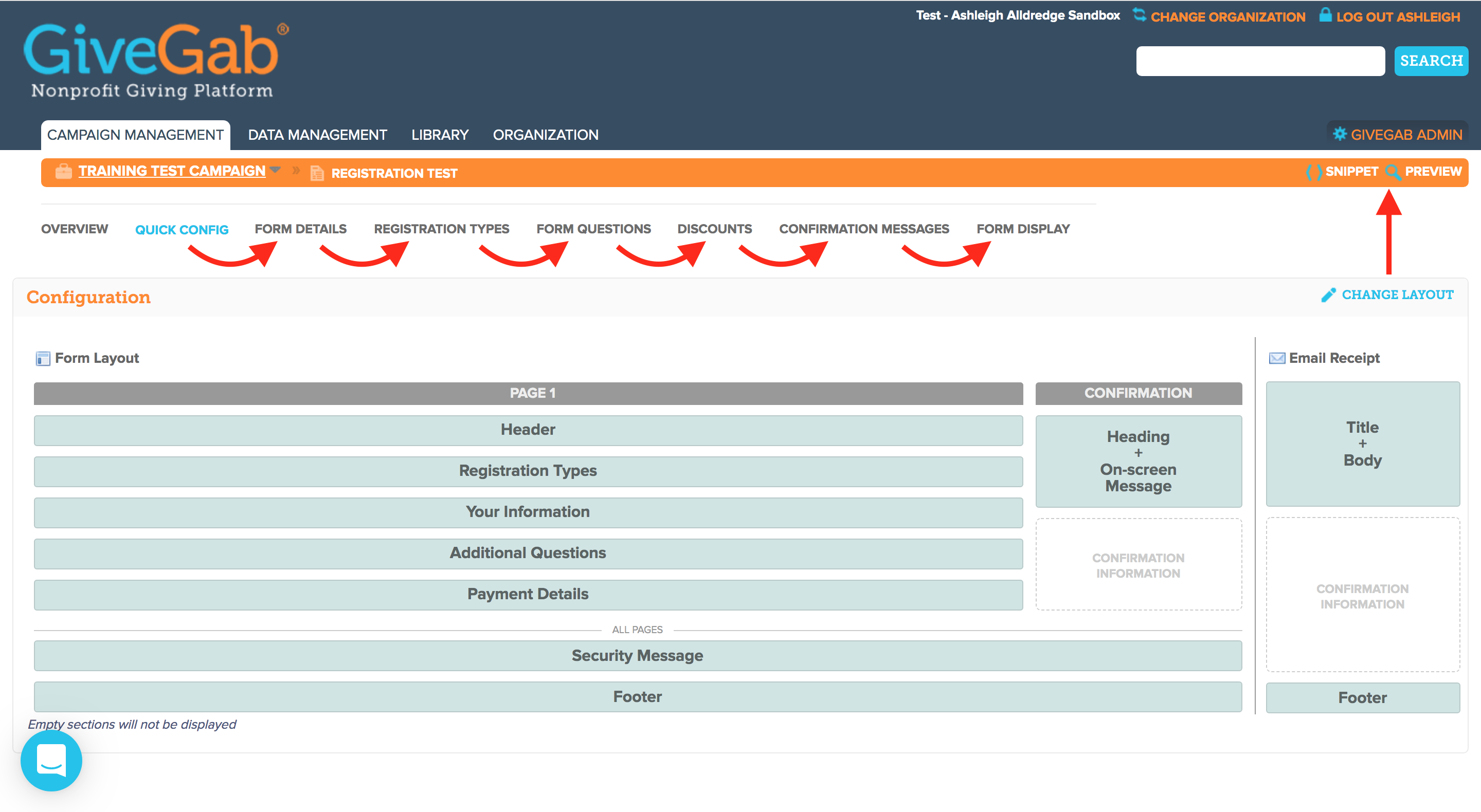Click the GiveGab Admin gear icon

pyautogui.click(x=1340, y=134)
